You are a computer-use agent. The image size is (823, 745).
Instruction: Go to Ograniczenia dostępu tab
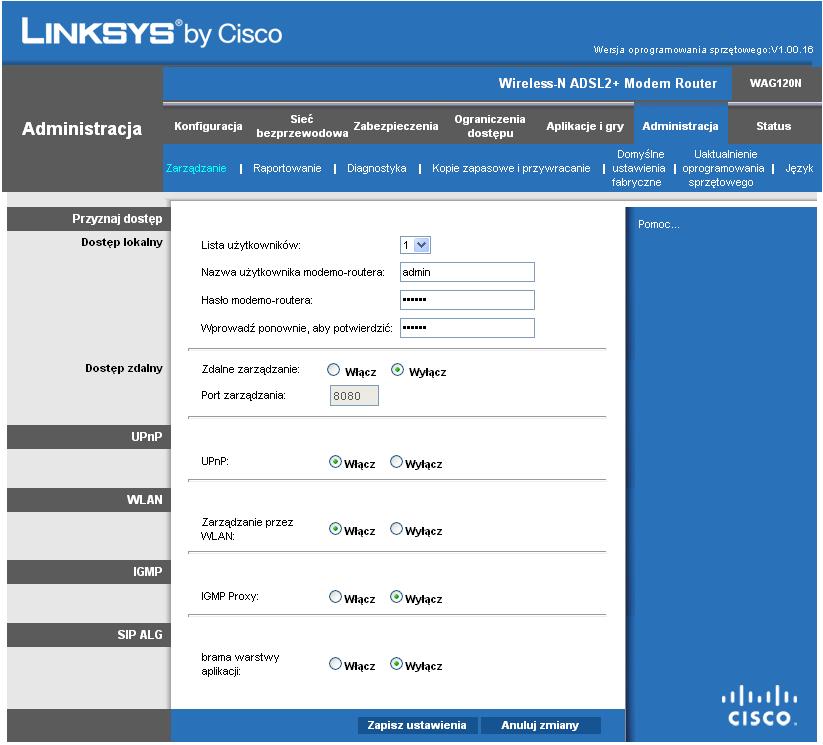490,126
